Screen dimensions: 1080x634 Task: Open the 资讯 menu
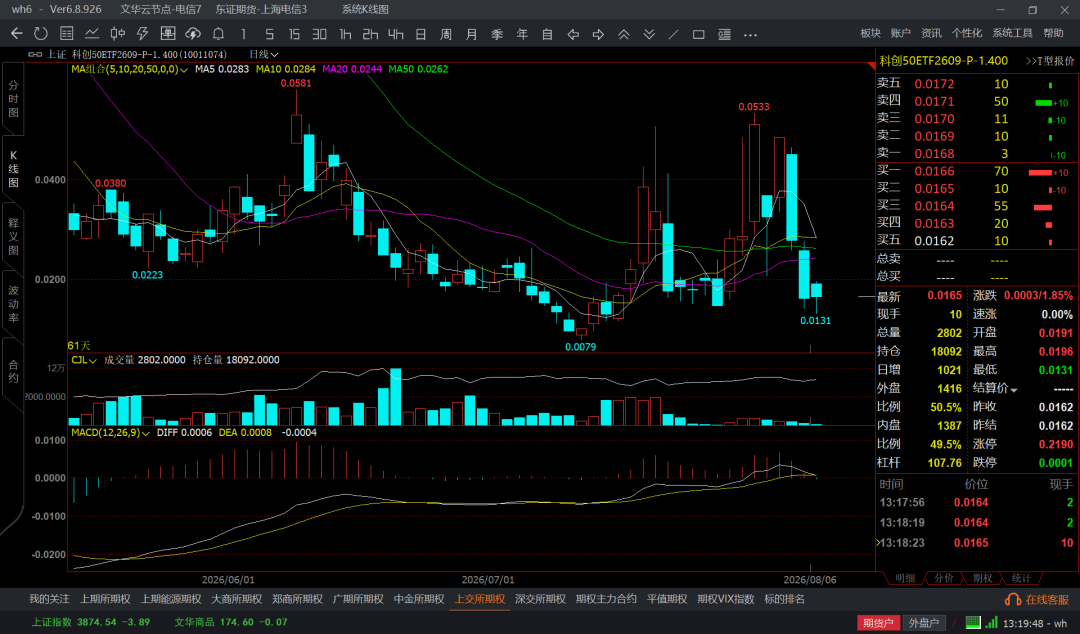coord(931,33)
